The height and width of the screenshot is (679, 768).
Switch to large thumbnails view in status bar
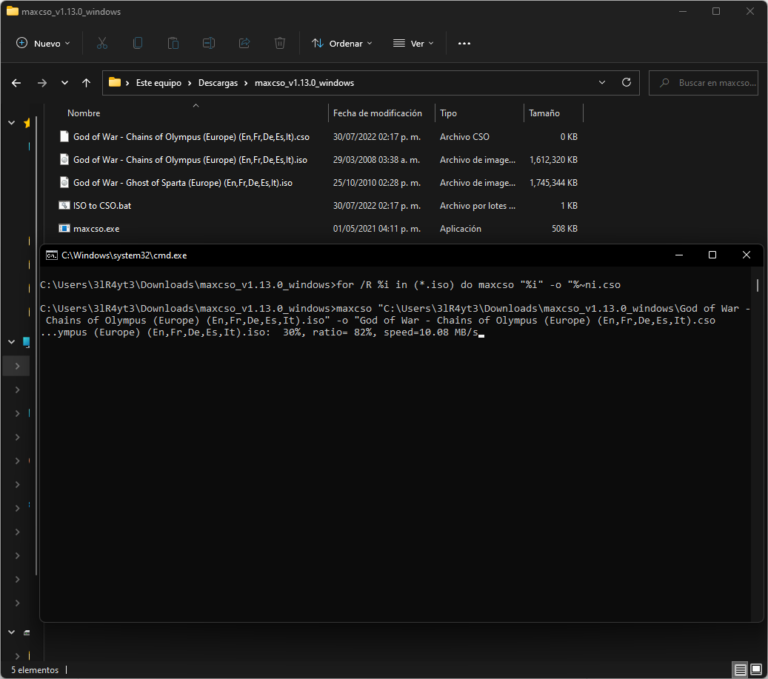756,669
